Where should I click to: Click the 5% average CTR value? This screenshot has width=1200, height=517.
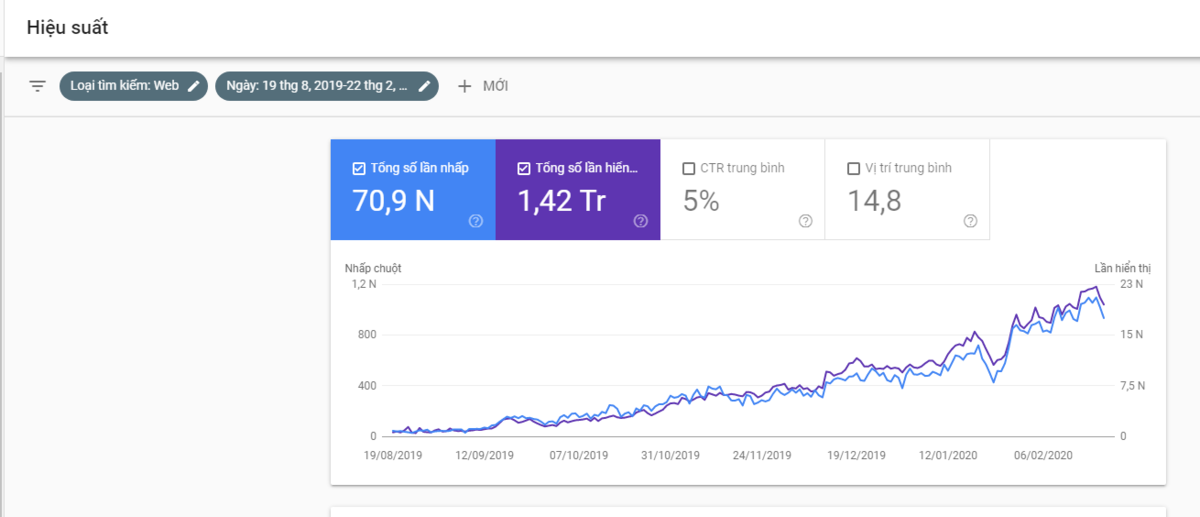[701, 201]
